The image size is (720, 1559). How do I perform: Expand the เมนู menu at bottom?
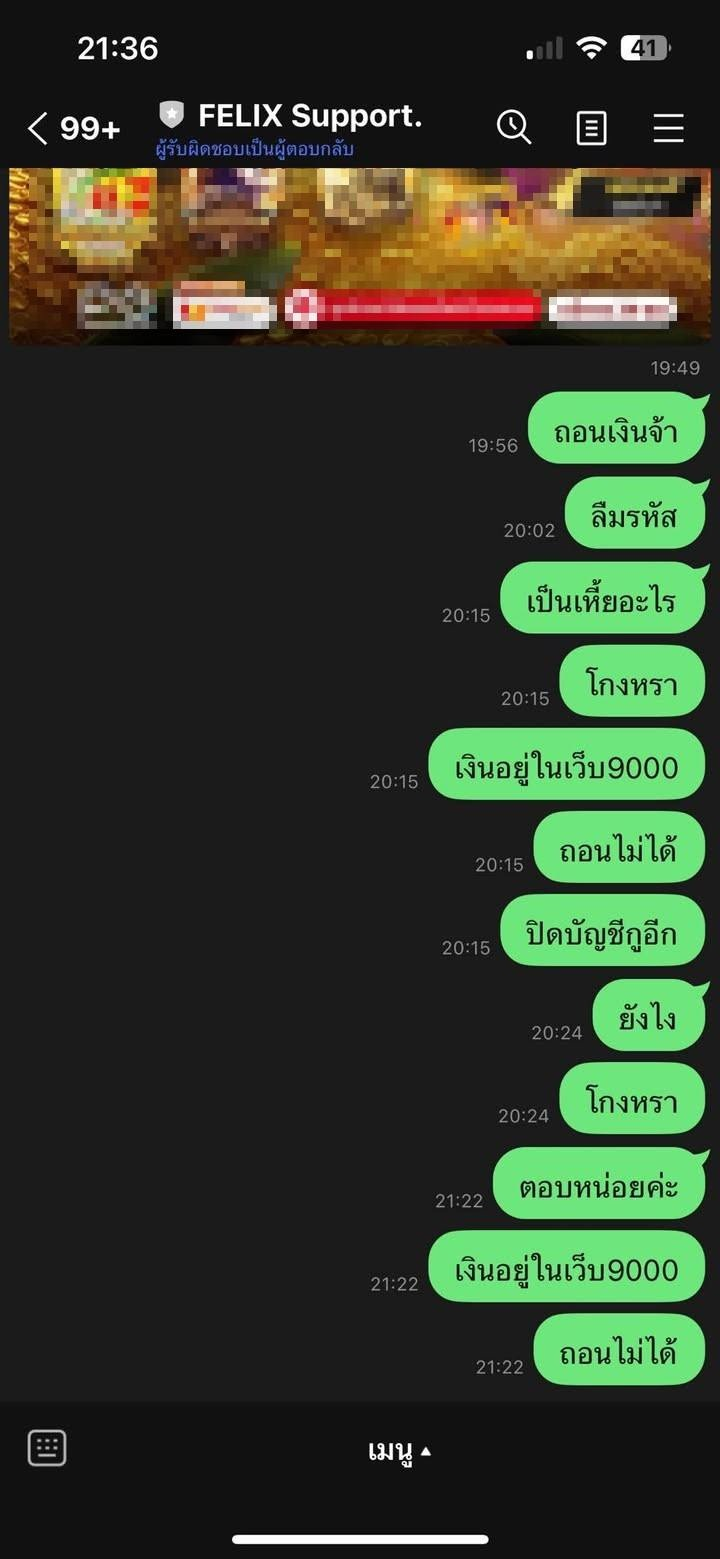(x=399, y=1451)
